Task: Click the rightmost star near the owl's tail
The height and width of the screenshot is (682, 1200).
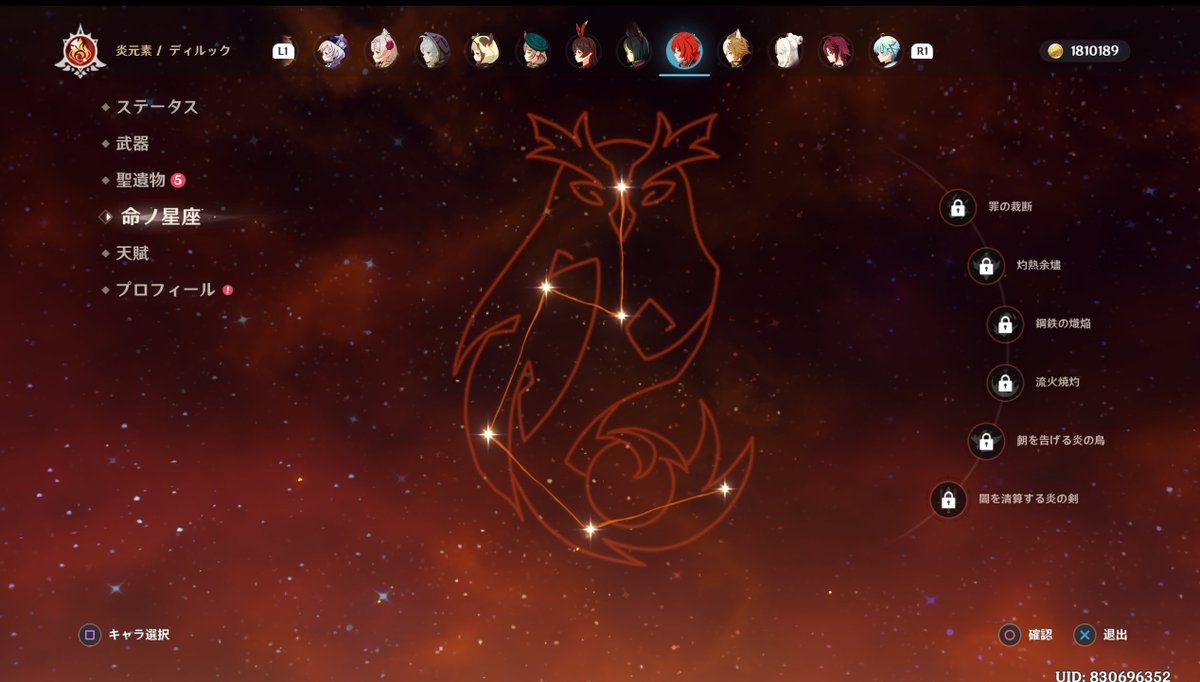Action: pos(724,490)
